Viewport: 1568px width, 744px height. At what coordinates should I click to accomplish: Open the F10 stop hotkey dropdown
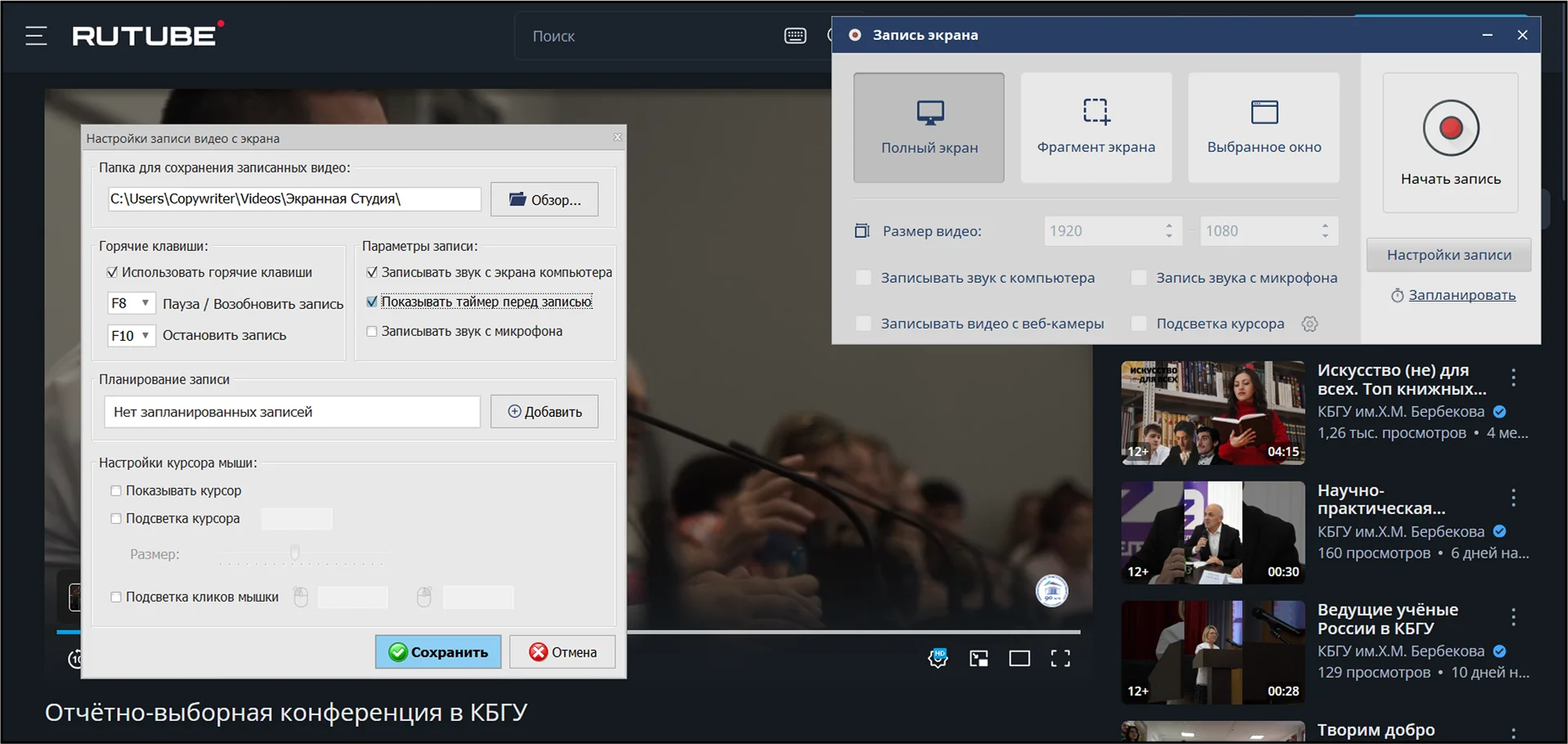pos(131,335)
